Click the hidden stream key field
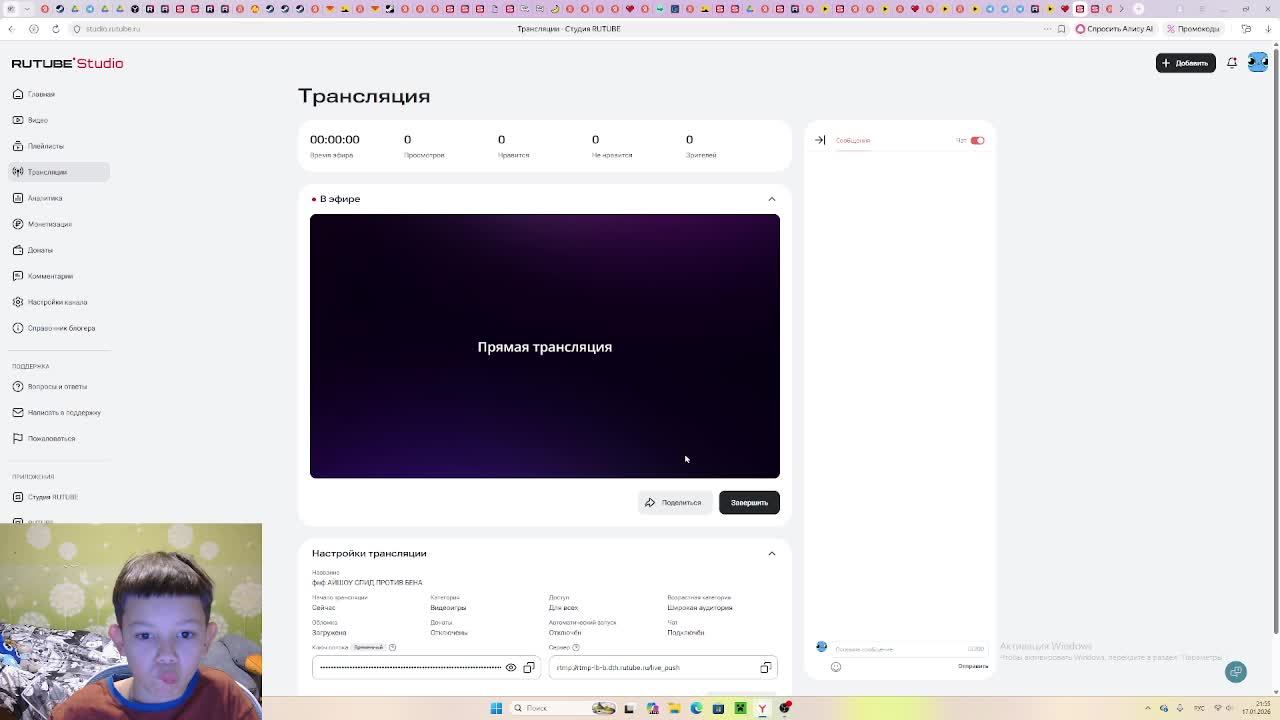Image resolution: width=1280 pixels, height=720 pixels. pyautogui.click(x=426, y=667)
